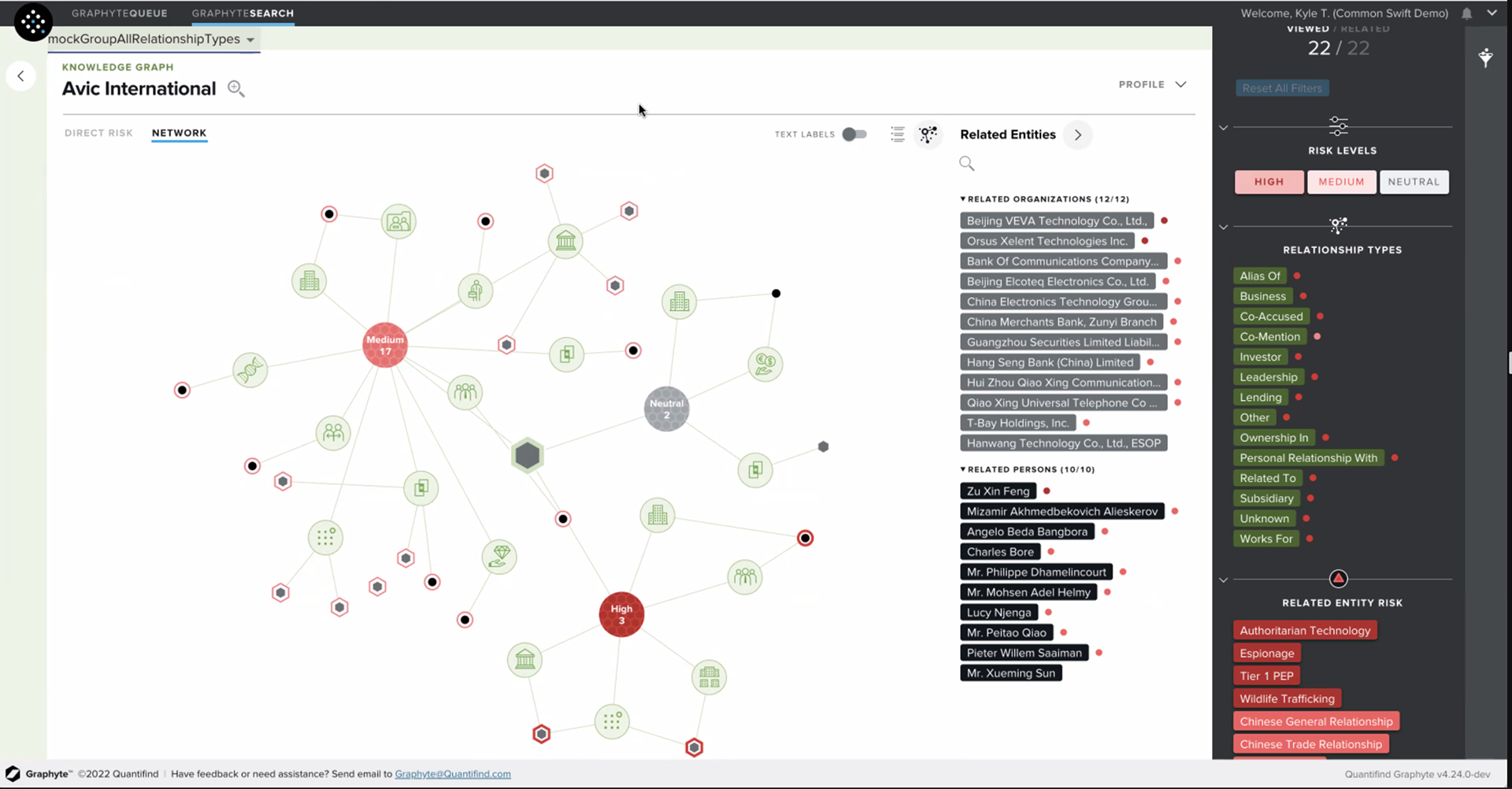The width and height of the screenshot is (1512, 789).
Task: Click the DNA helix category node
Action: (x=250, y=370)
